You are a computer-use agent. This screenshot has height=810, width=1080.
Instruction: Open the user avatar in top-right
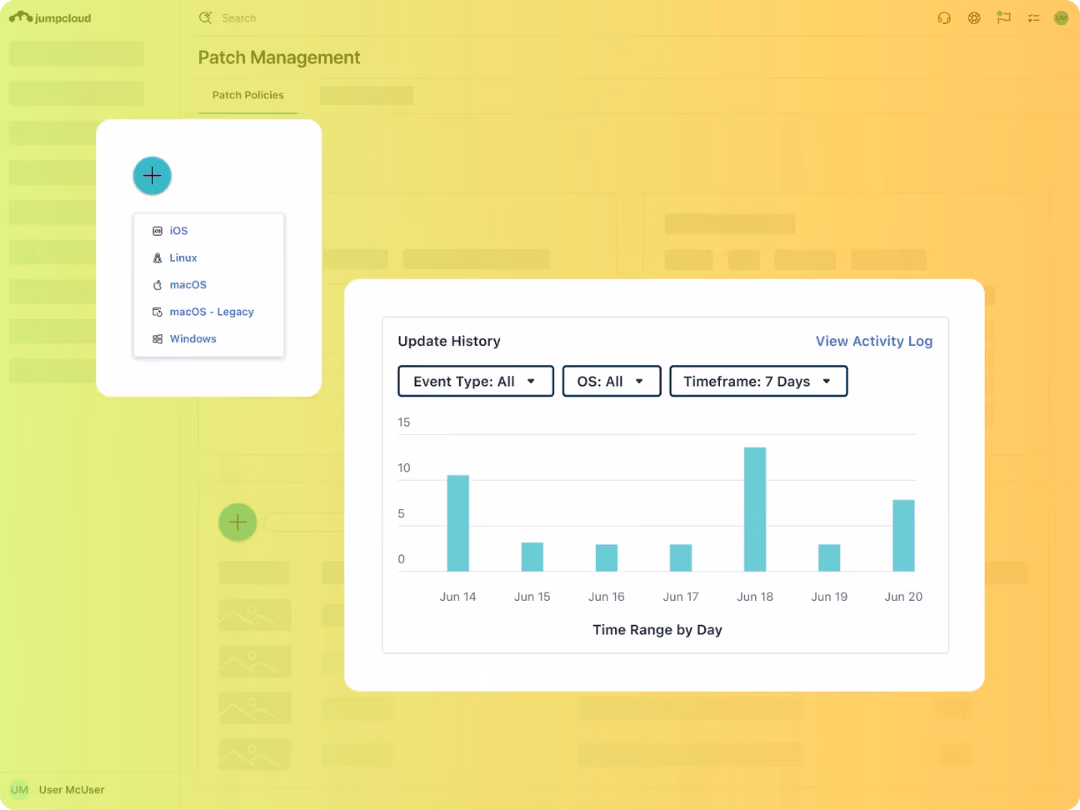coord(1061,18)
